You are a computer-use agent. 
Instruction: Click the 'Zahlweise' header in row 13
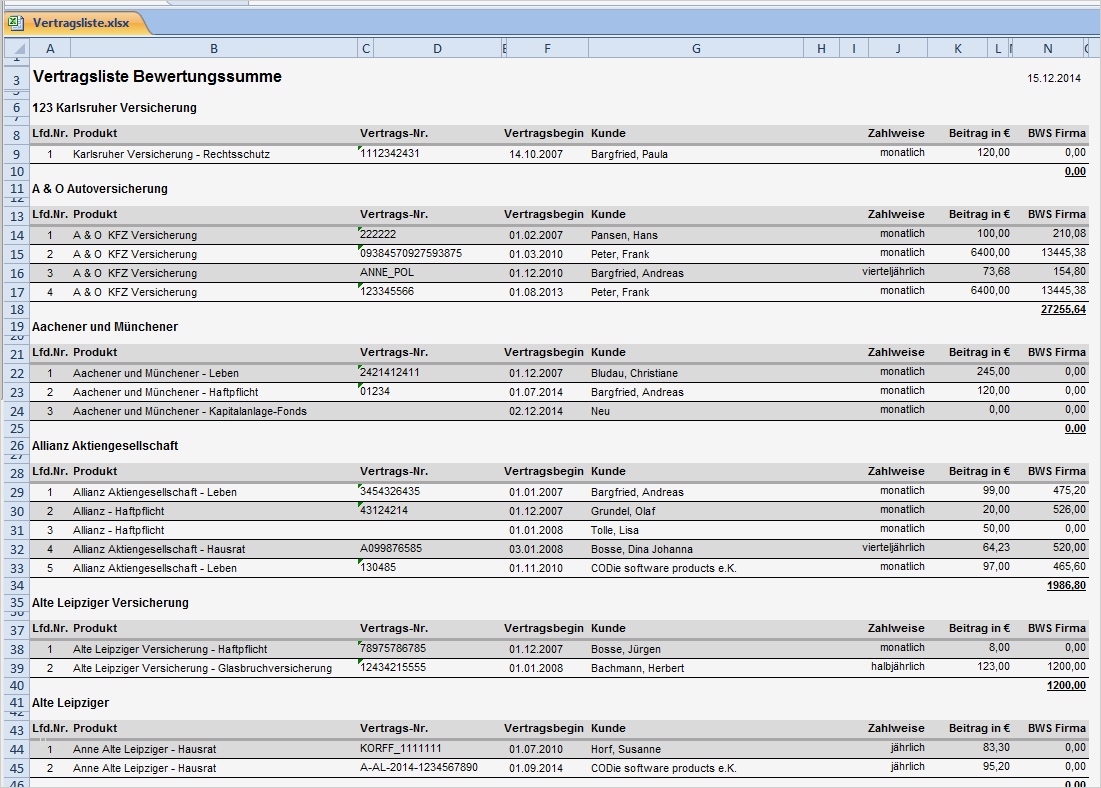(x=896, y=214)
